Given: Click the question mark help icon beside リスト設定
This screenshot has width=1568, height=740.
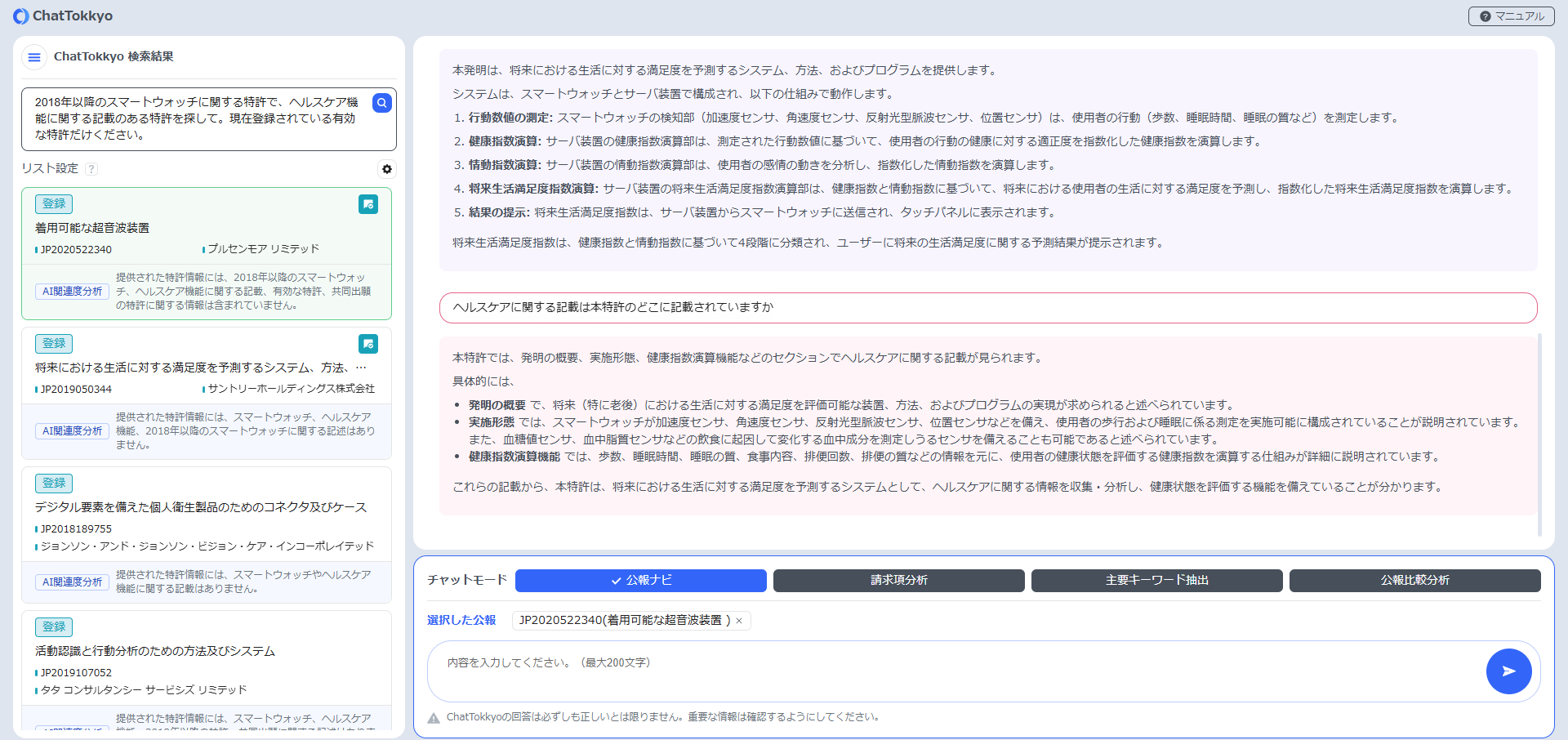Looking at the screenshot, I should coord(92,169).
